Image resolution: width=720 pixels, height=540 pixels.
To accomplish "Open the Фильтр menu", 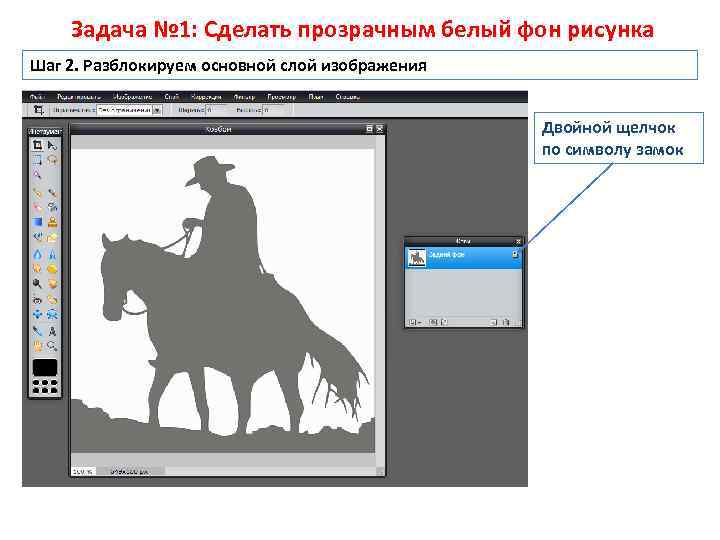I will [244, 97].
